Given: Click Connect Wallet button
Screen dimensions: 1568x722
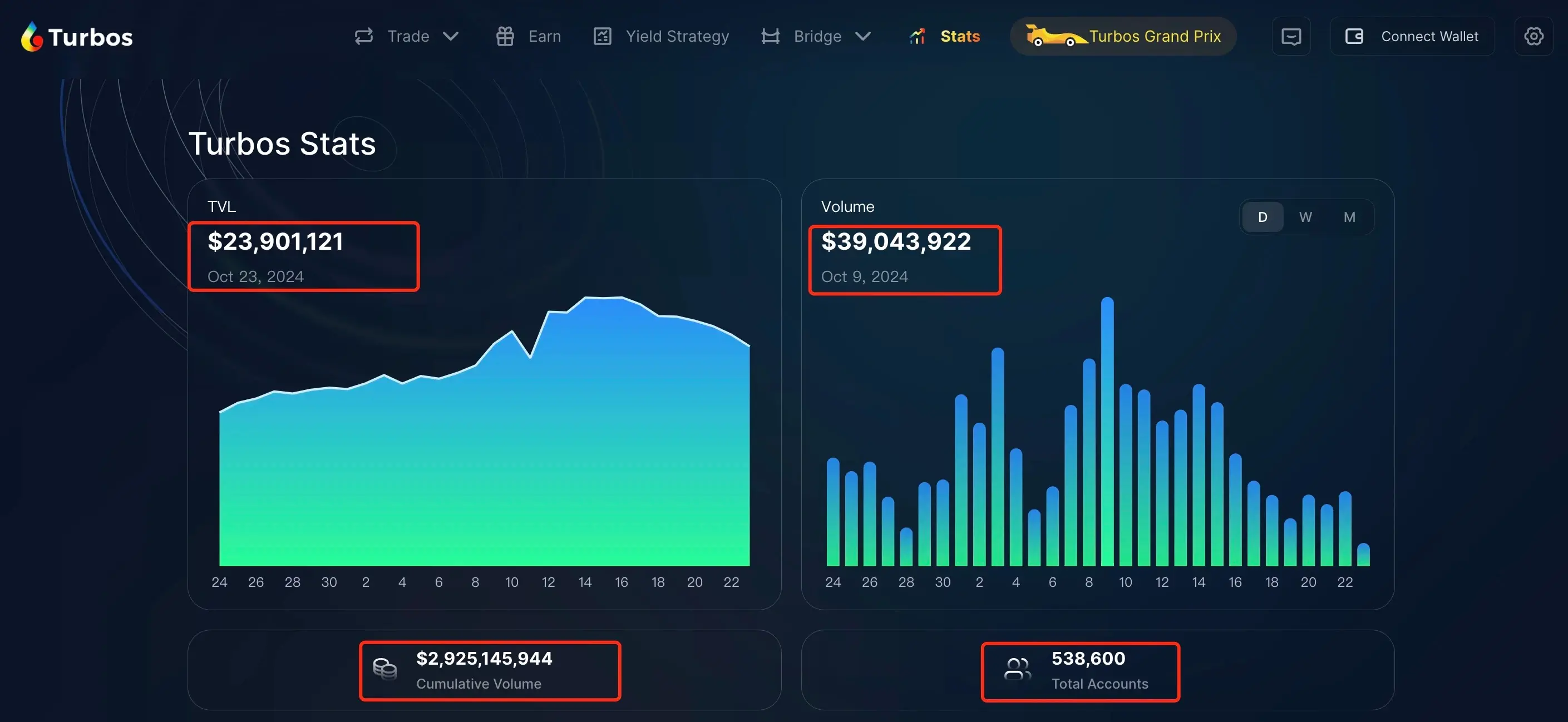Looking at the screenshot, I should (x=1412, y=37).
